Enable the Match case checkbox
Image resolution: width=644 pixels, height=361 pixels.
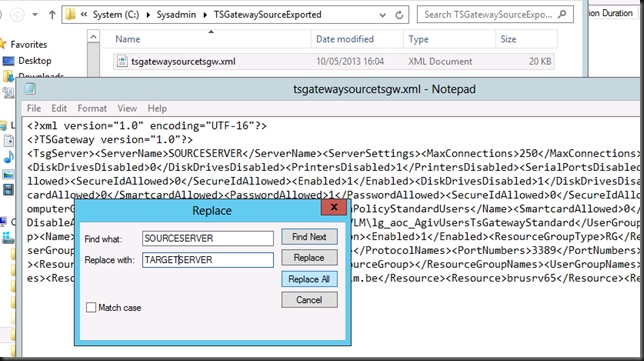[91, 307]
